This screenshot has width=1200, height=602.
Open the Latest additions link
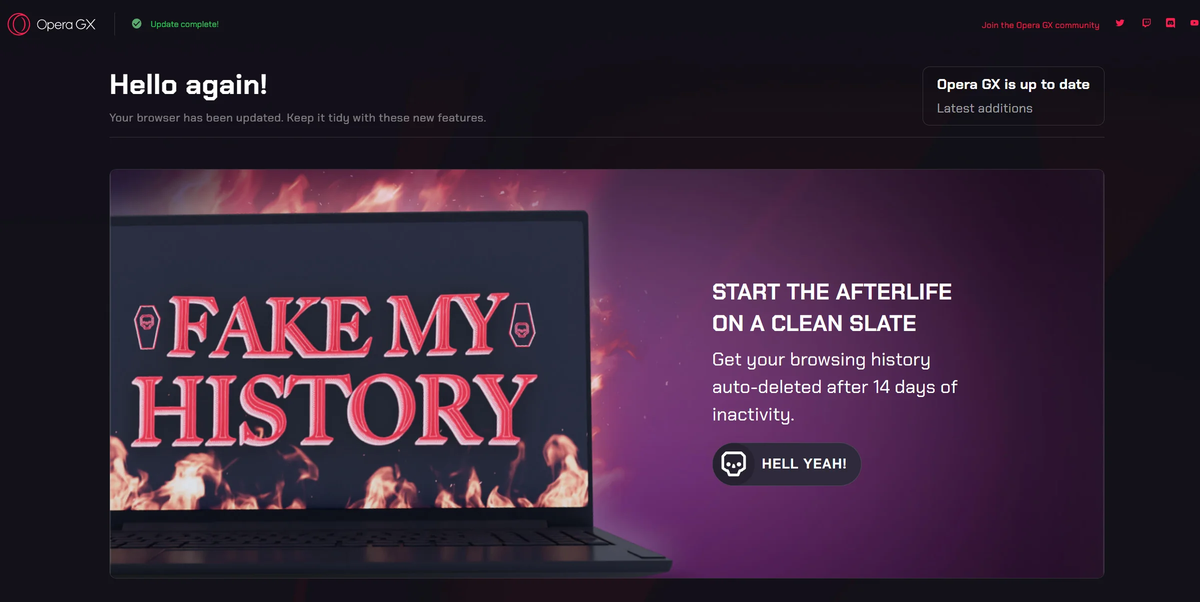pos(984,108)
